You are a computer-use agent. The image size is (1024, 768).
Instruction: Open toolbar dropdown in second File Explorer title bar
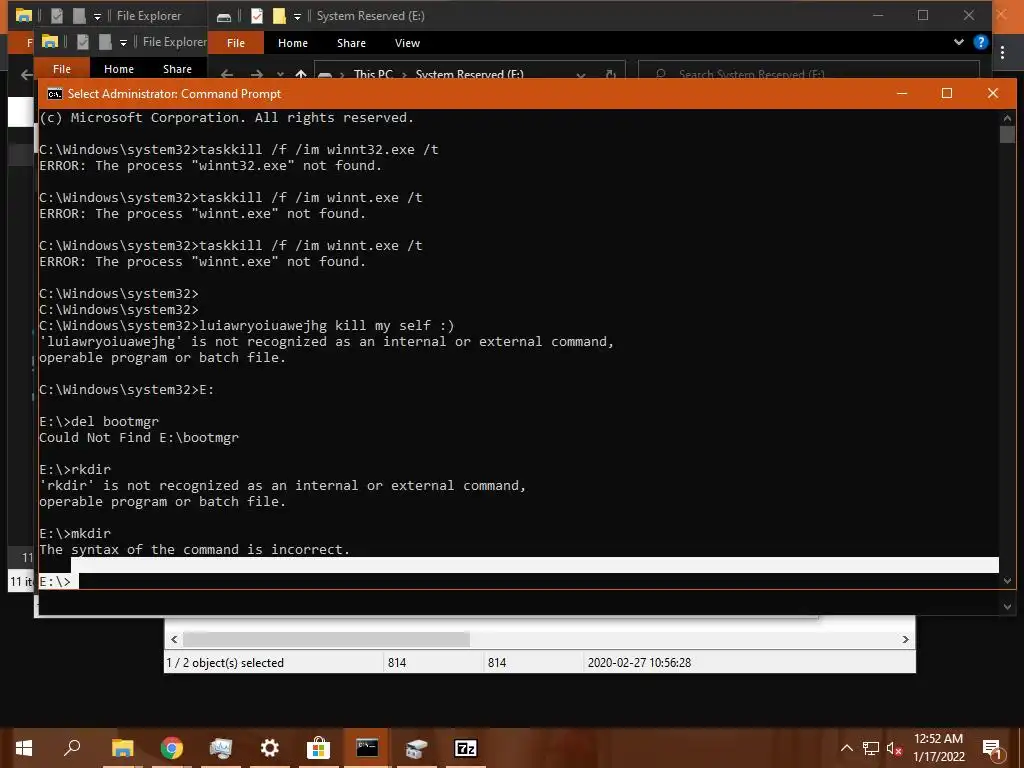123,42
